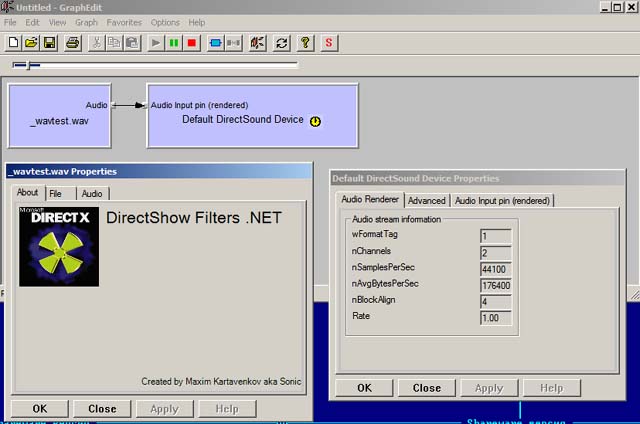The image size is (640, 424).
Task: Click the Connect to remote graph icon
Action: click(258, 43)
